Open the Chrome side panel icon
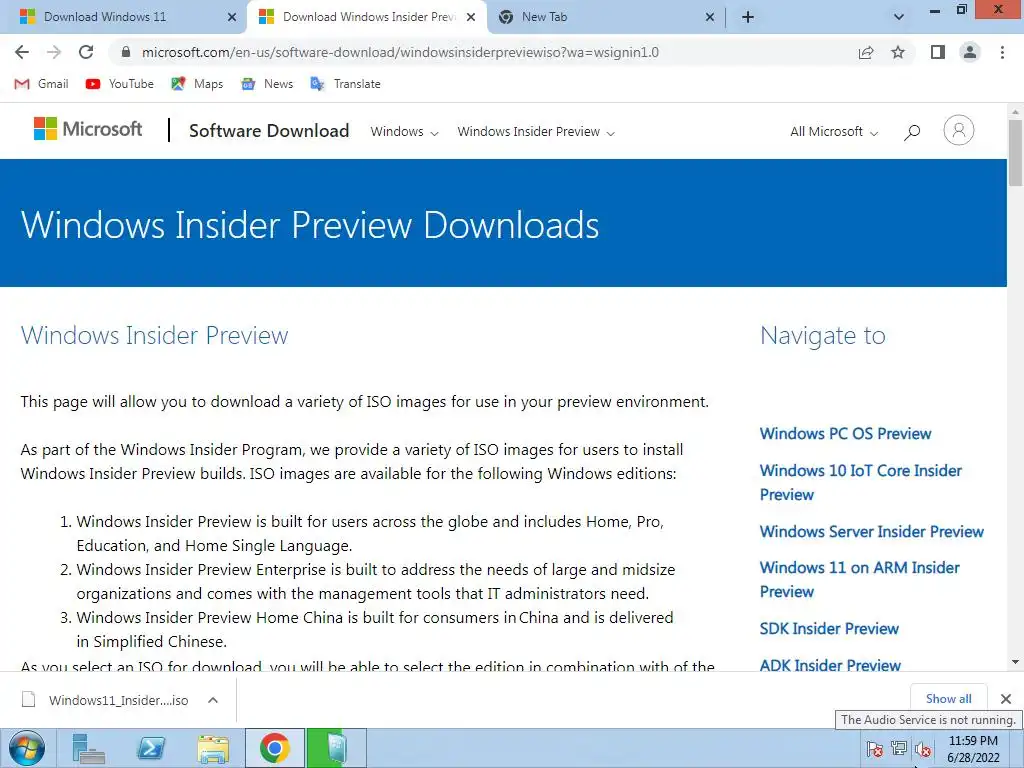Screen dimensions: 1024x768 (938, 52)
